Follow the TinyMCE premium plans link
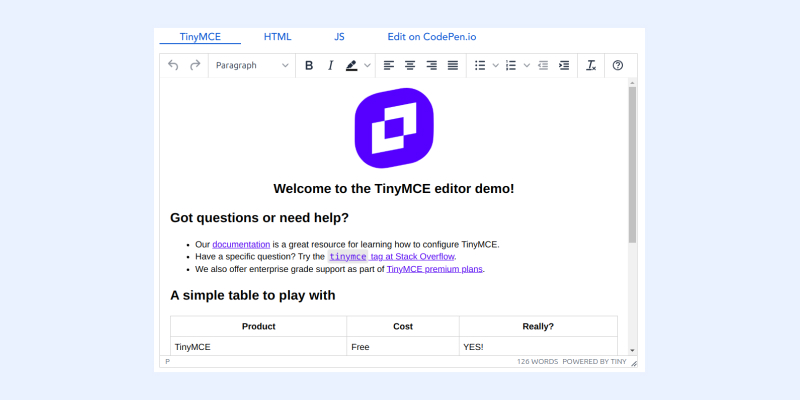Viewport: 800px width, 400px height. 435,269
